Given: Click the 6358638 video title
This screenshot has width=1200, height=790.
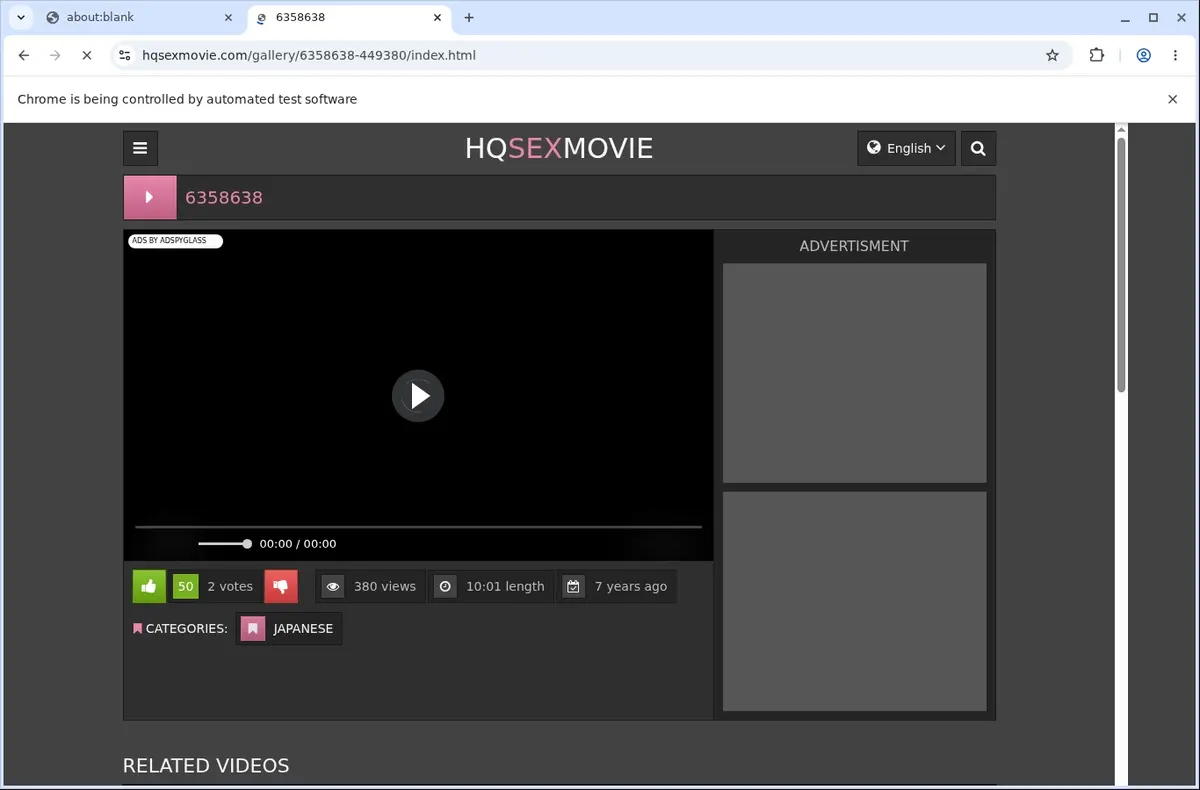Looking at the screenshot, I should click(224, 198).
